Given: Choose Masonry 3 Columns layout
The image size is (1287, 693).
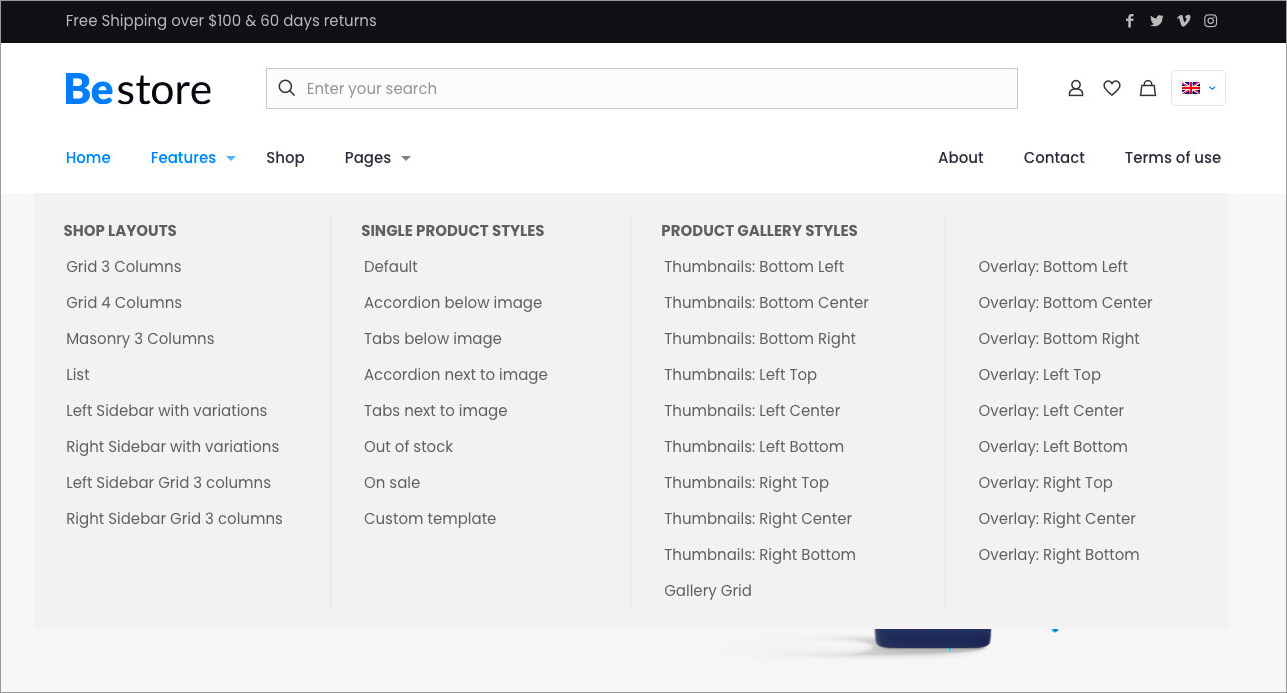Looking at the screenshot, I should [140, 338].
